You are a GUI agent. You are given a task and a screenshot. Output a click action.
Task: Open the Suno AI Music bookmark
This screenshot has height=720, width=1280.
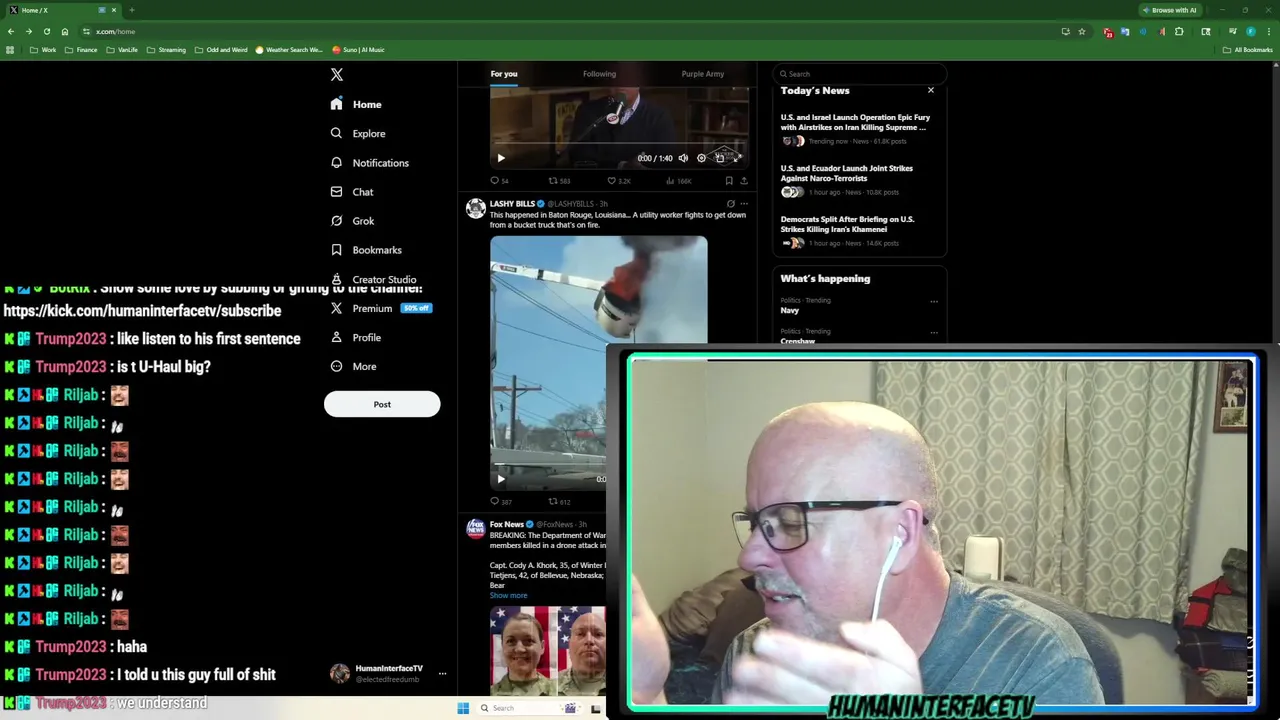click(358, 50)
